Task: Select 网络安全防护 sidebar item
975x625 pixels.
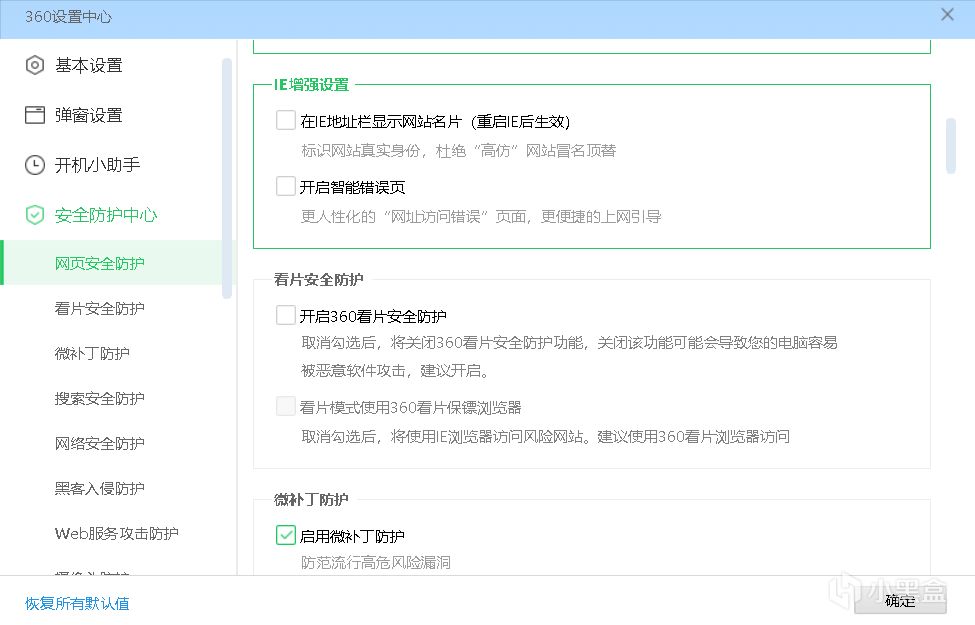Action: (99, 443)
